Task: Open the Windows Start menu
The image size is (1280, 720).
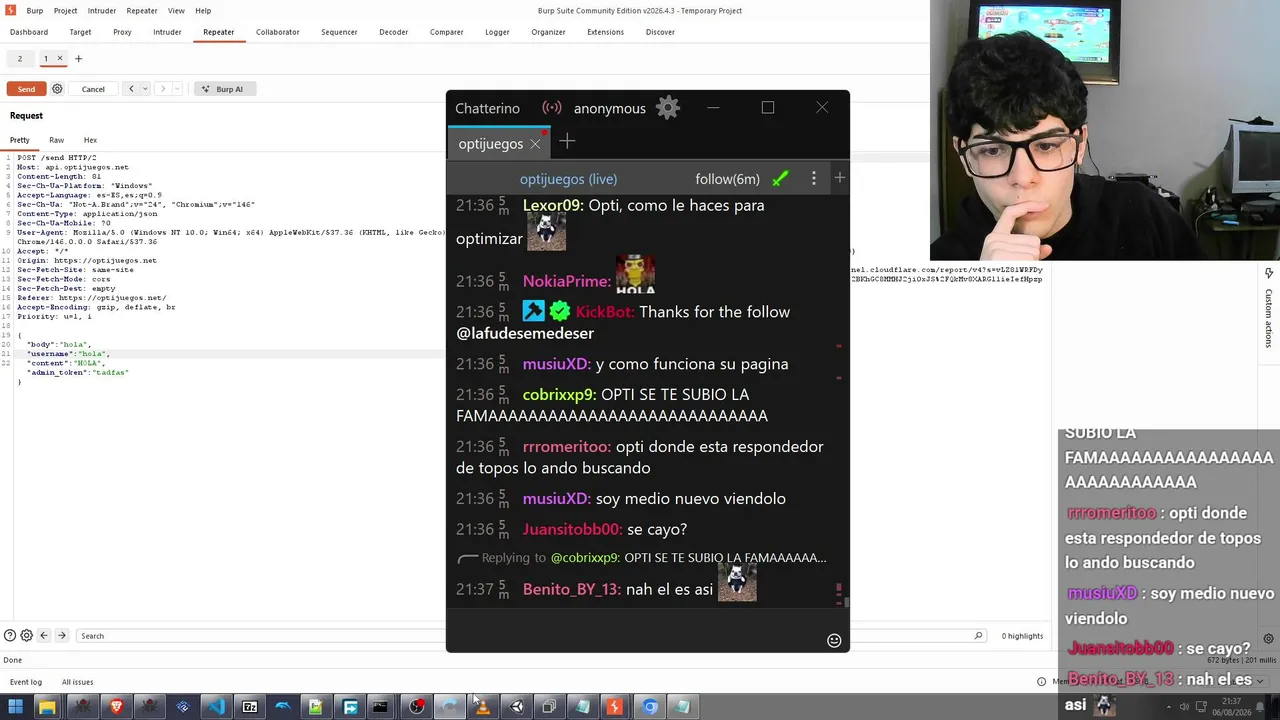Action: tap(15, 707)
